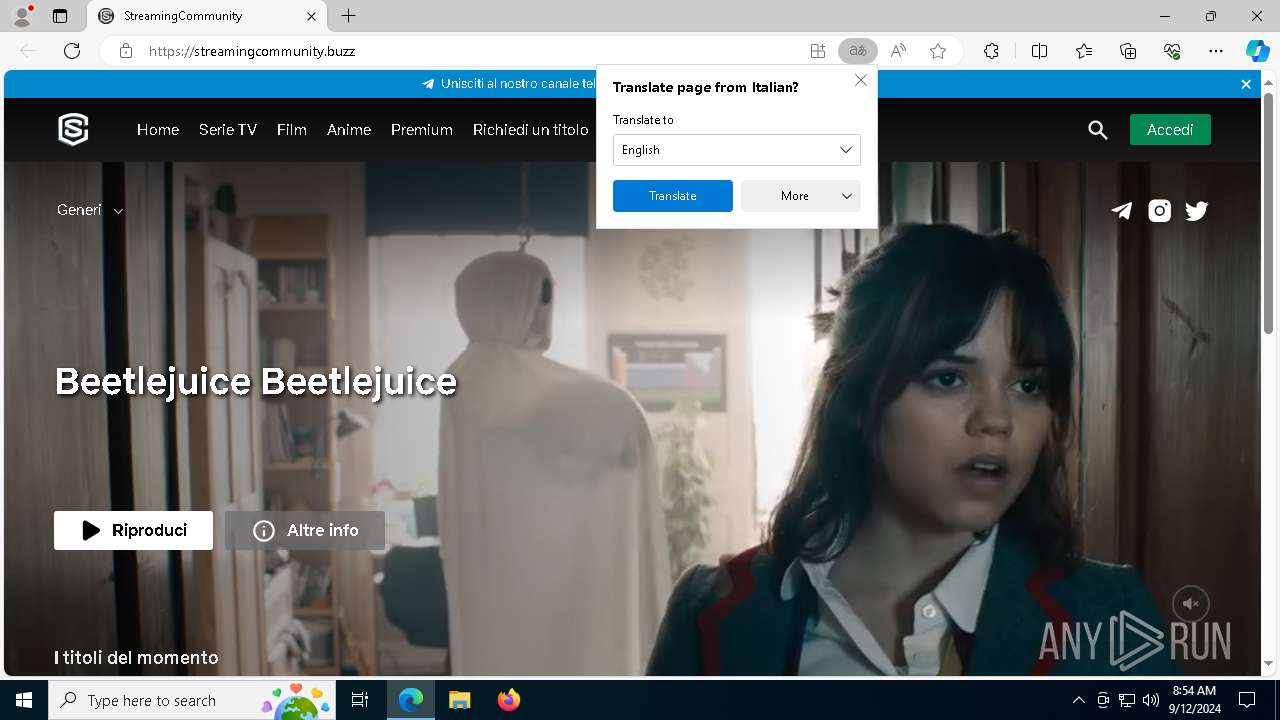Click the green Accedi button
This screenshot has width=1280, height=720.
click(x=1170, y=130)
